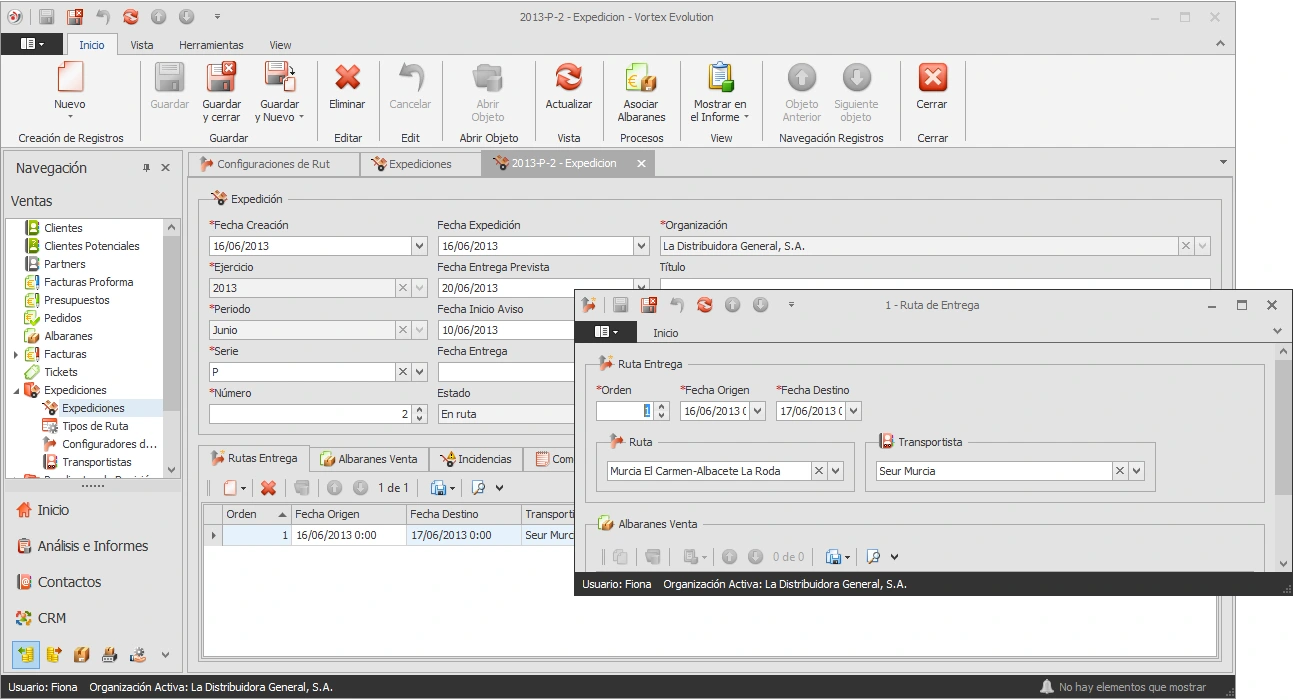Click the Actualizar refresh icon in ribbon
The image size is (1295, 700).
coord(568,78)
